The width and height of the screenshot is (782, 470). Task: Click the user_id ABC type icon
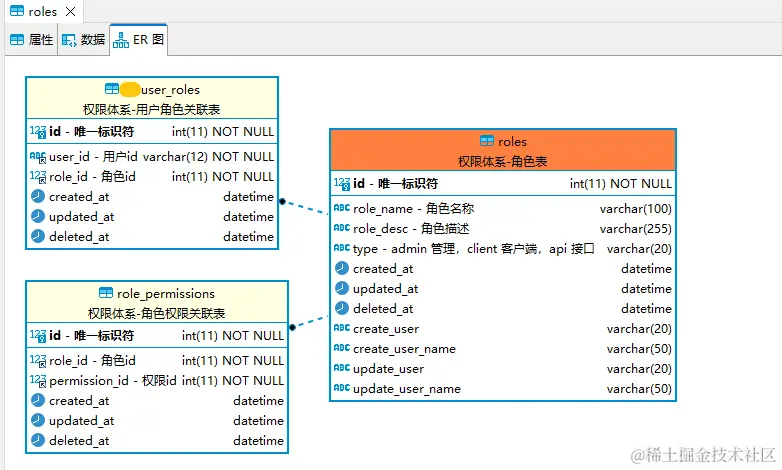pos(38,157)
